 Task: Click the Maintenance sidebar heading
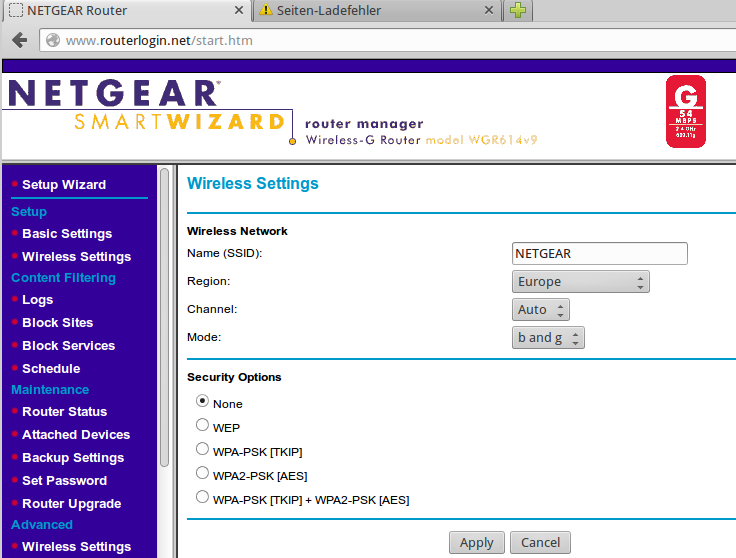coord(50,390)
